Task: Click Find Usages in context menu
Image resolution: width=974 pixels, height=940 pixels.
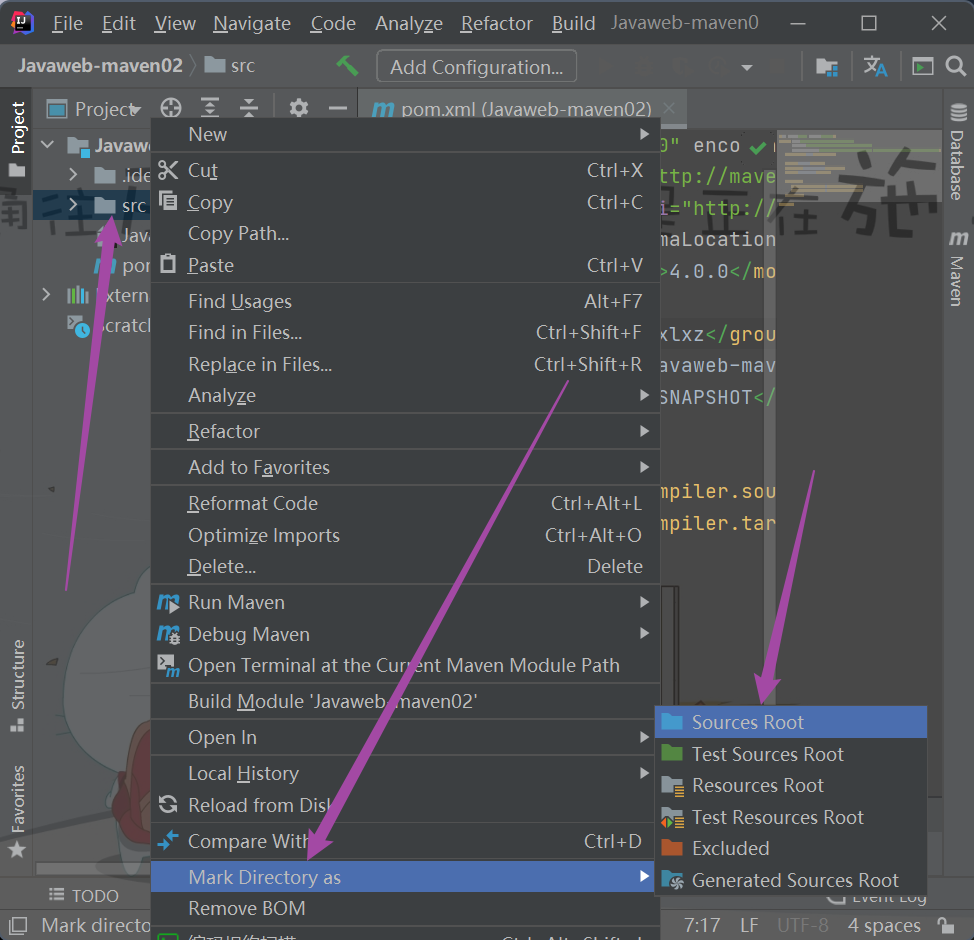Action: pyautogui.click(x=405, y=301)
